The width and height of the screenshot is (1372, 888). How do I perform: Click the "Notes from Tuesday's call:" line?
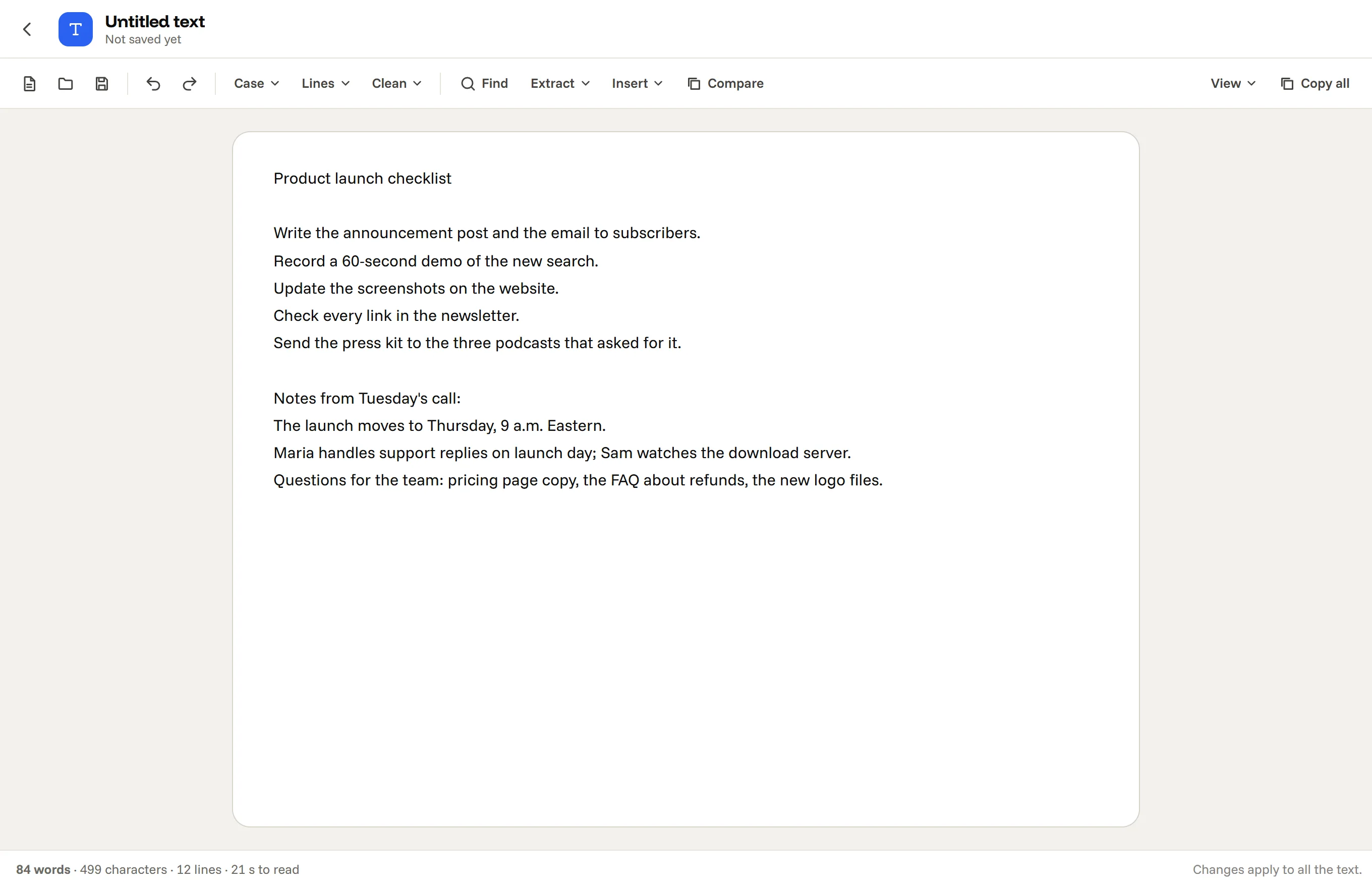(x=367, y=399)
